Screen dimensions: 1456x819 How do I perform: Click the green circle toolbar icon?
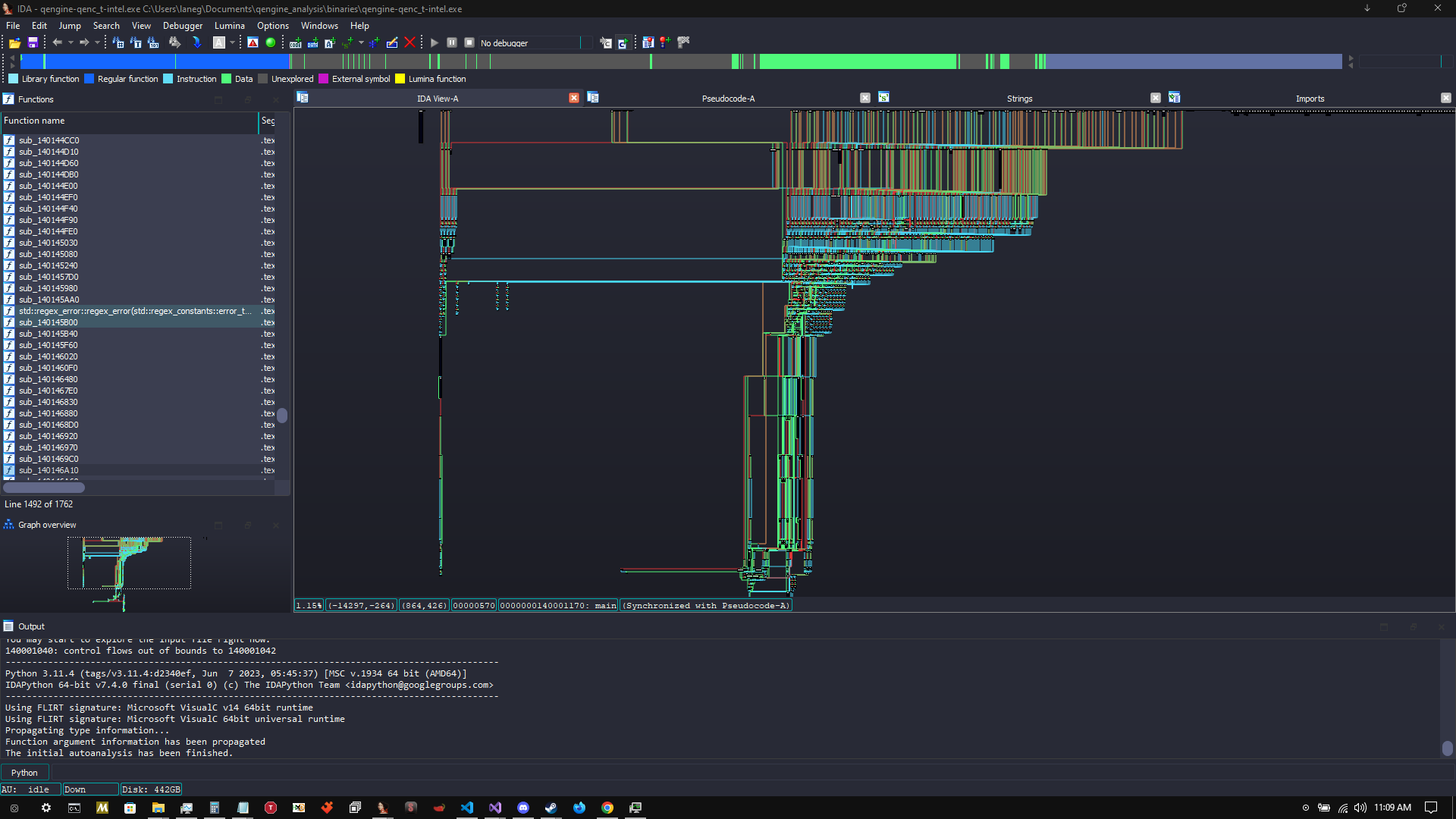[x=271, y=43]
